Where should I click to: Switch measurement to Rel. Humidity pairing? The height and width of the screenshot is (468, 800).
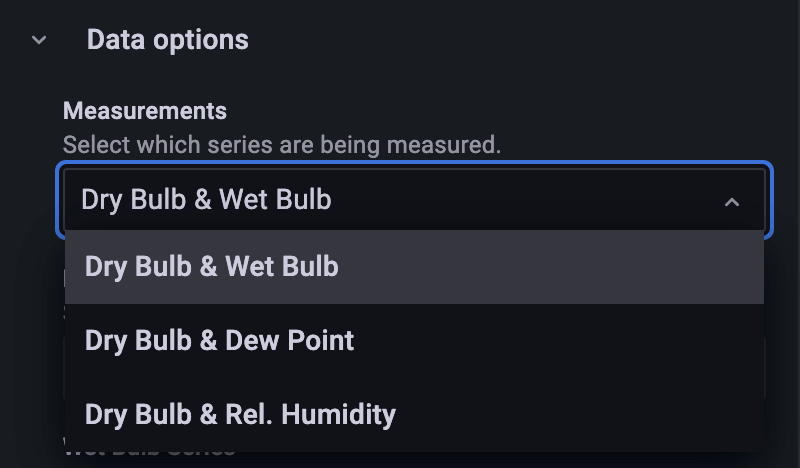(240, 413)
